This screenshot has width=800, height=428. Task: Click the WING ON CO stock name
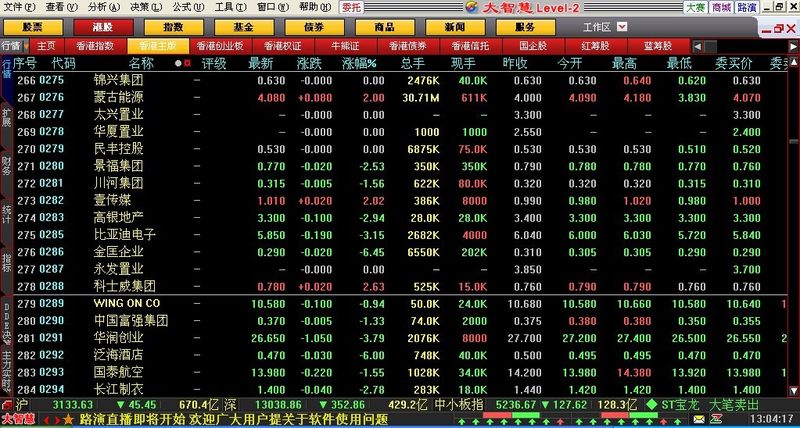coord(127,303)
